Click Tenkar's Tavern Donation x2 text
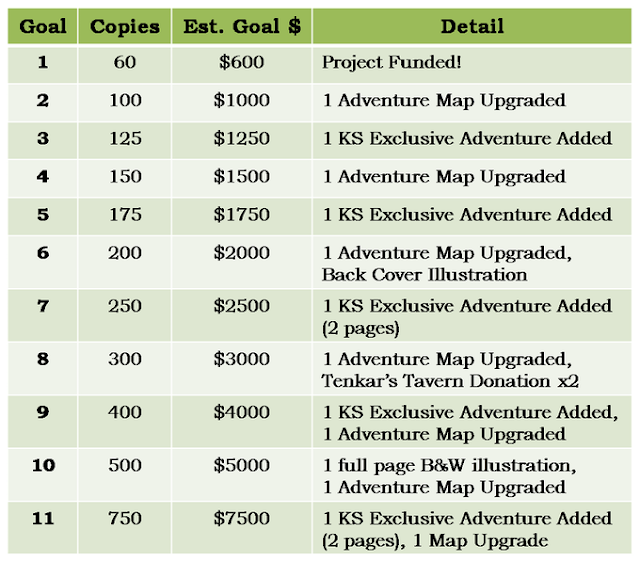This screenshot has width=640, height=562. (x=450, y=381)
